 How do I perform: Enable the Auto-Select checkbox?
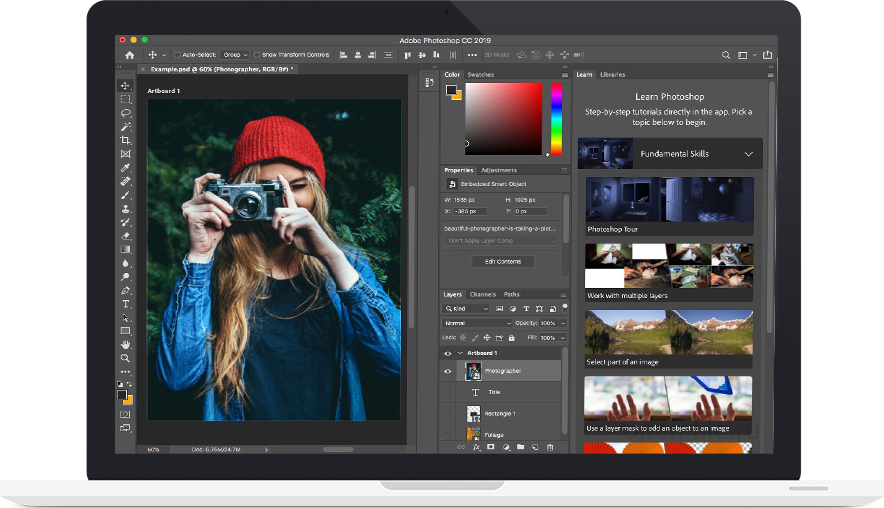(178, 55)
